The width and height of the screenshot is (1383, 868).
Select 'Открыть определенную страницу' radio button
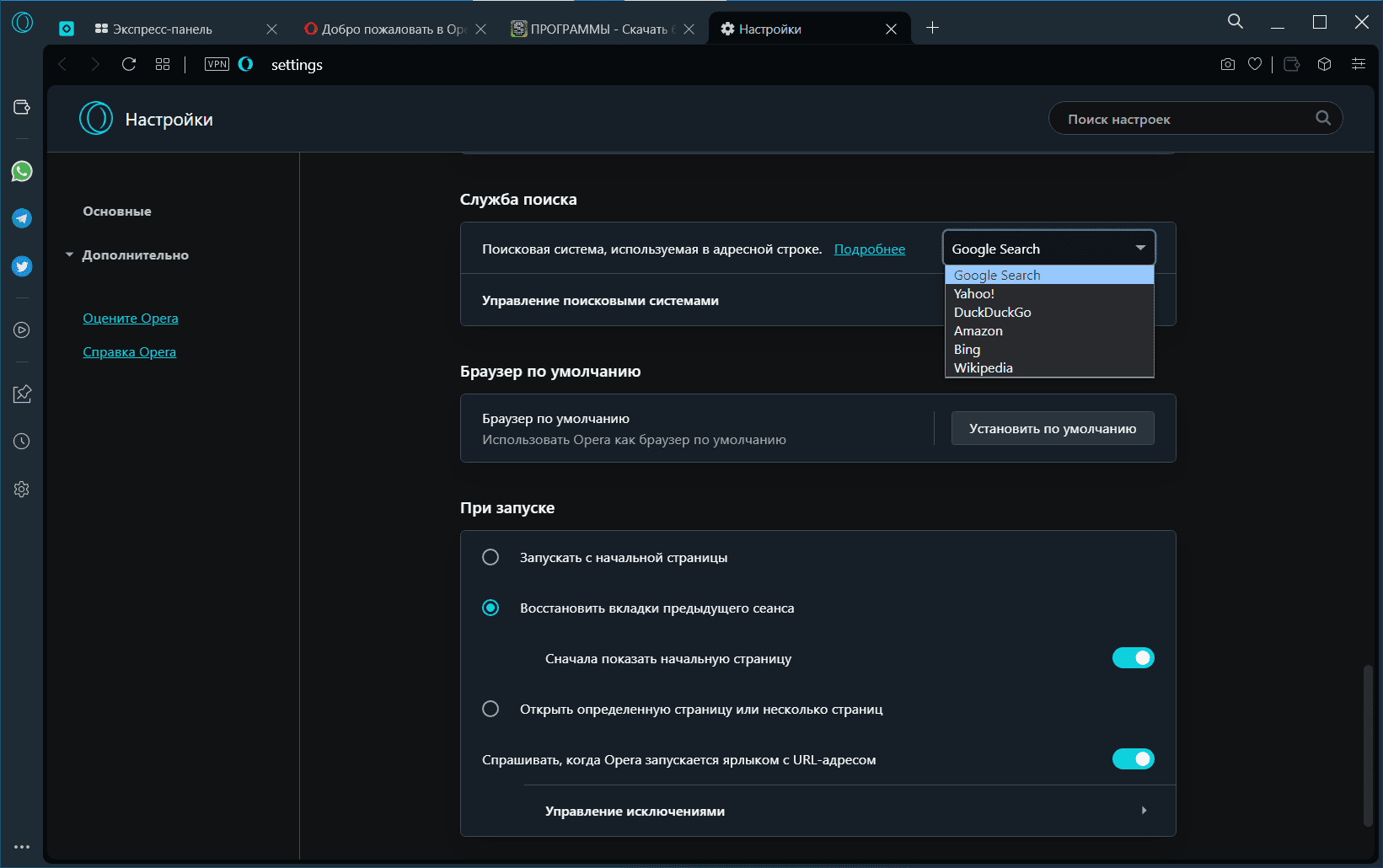[490, 709]
